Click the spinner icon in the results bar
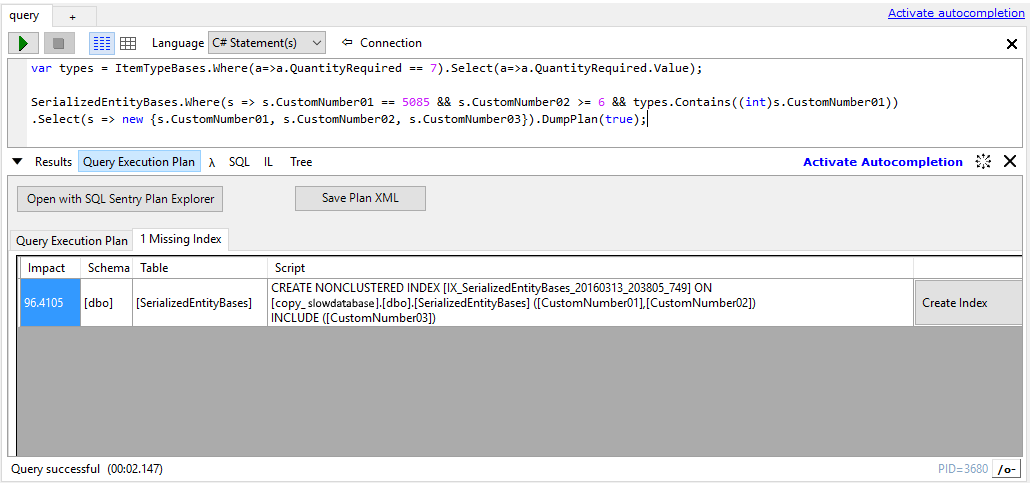The width and height of the screenshot is (1030, 483). click(x=983, y=162)
